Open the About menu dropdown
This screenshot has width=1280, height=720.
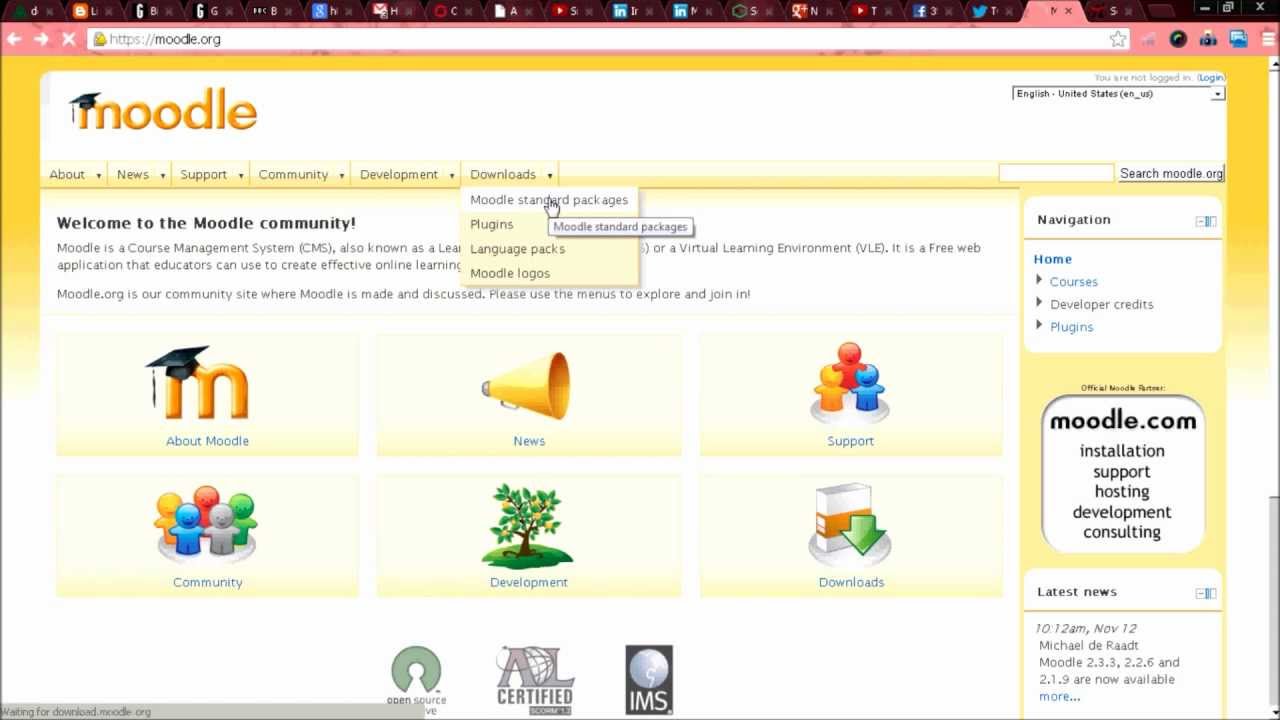pos(75,174)
